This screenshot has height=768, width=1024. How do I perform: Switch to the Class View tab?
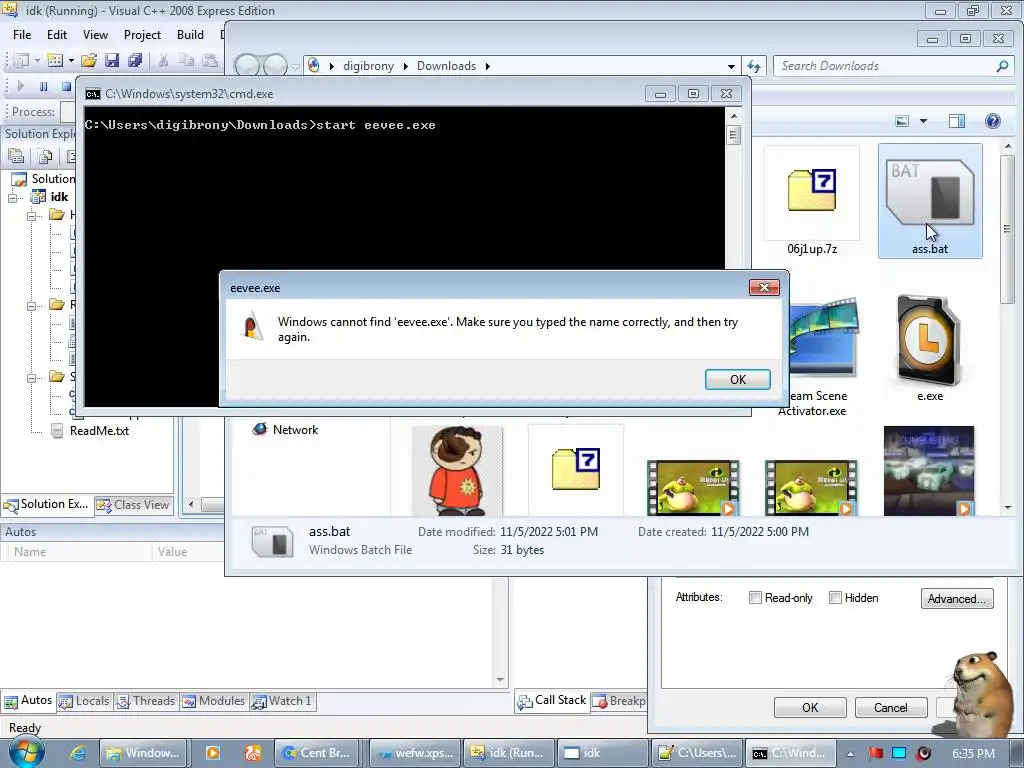[134, 505]
